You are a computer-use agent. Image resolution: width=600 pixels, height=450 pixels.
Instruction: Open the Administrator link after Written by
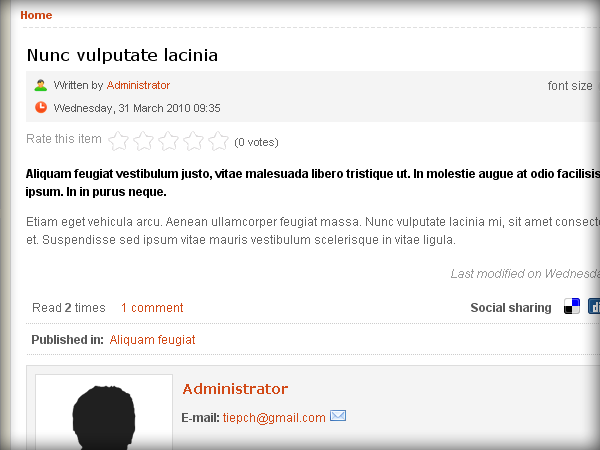(x=138, y=86)
